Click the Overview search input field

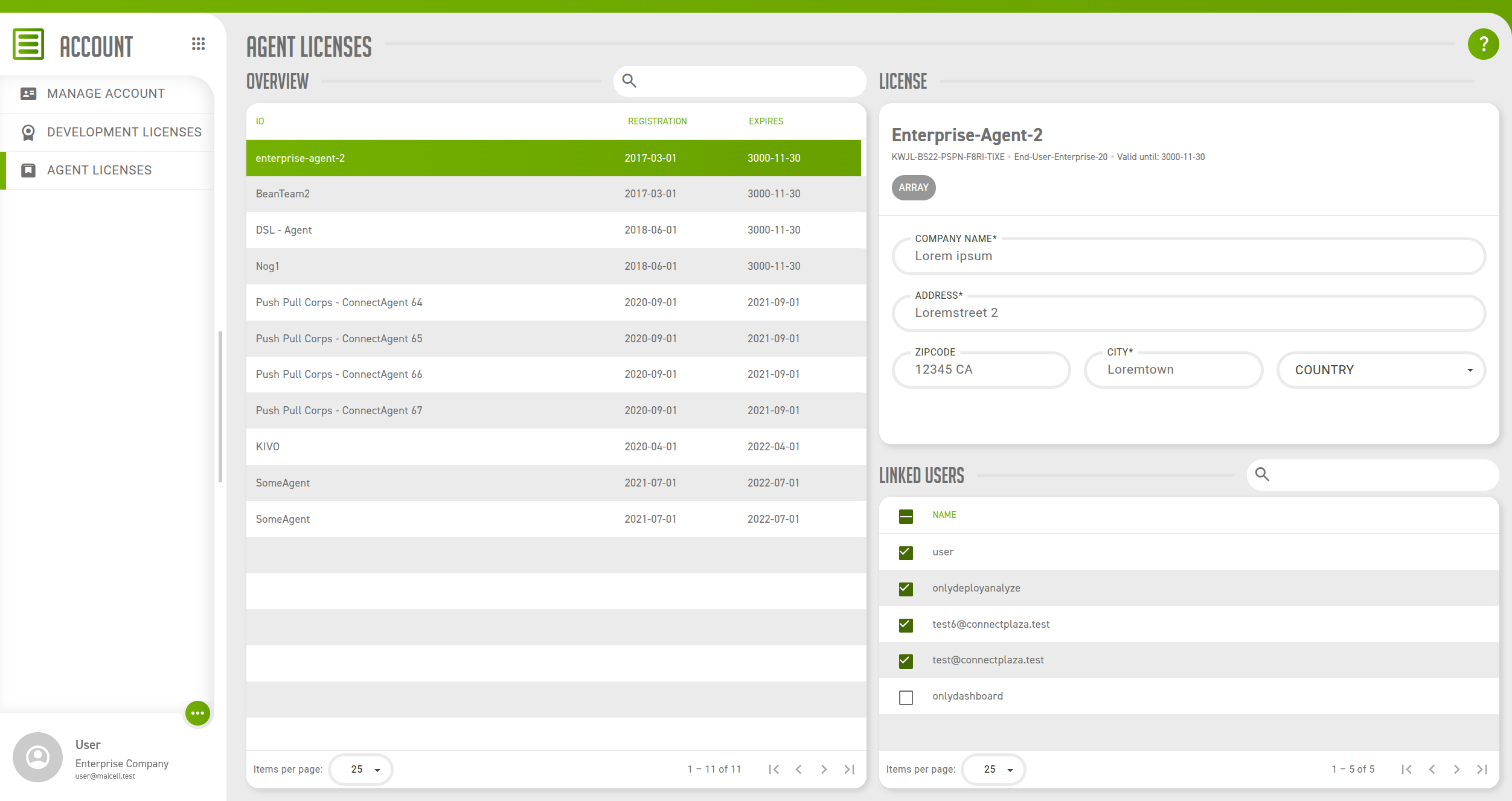point(740,81)
